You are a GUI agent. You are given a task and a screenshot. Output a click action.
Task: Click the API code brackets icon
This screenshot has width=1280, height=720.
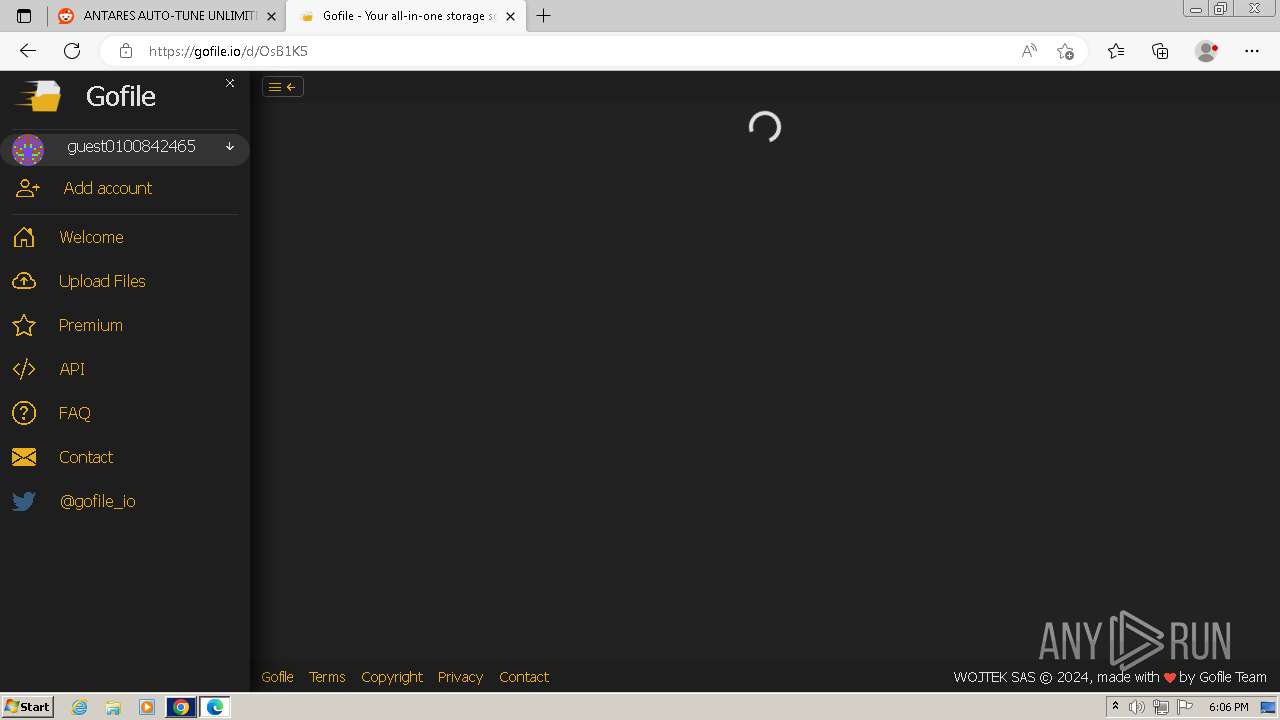[x=24, y=369]
